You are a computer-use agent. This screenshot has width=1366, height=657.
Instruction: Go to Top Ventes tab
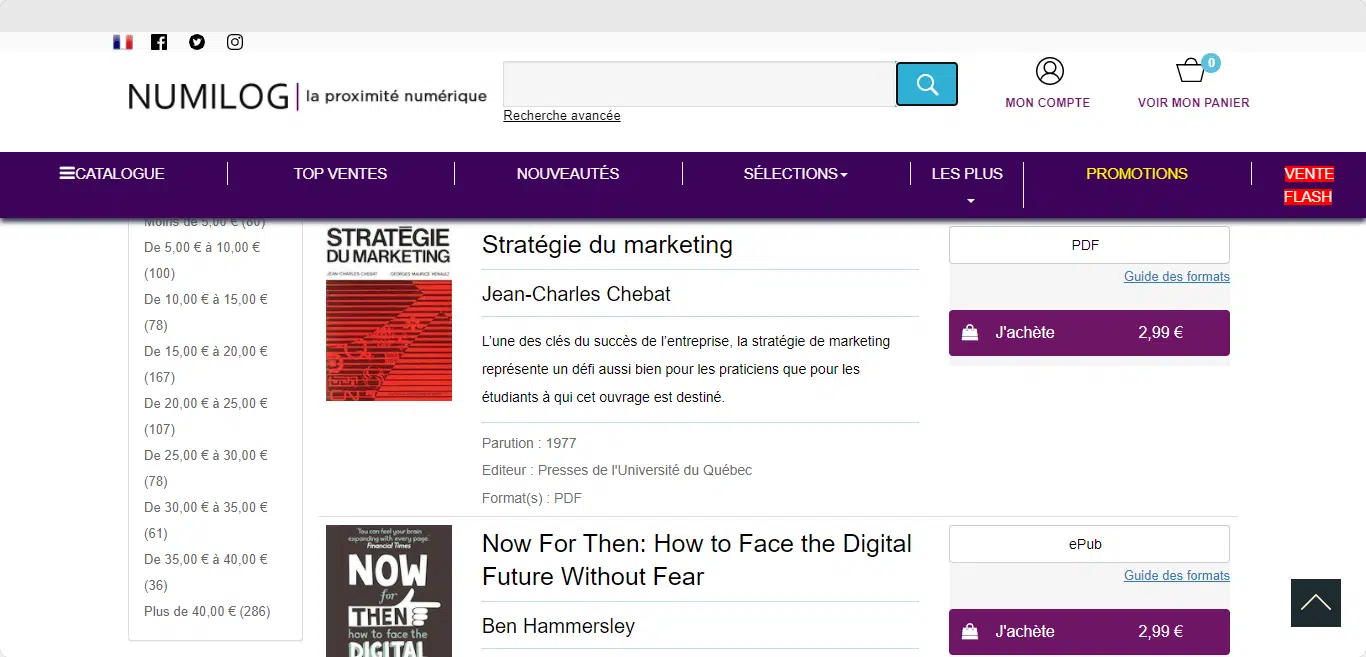(340, 174)
